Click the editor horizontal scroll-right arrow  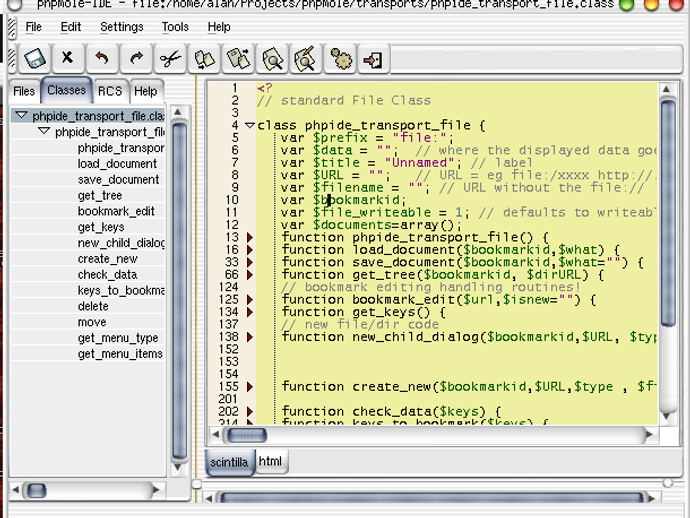(x=649, y=435)
